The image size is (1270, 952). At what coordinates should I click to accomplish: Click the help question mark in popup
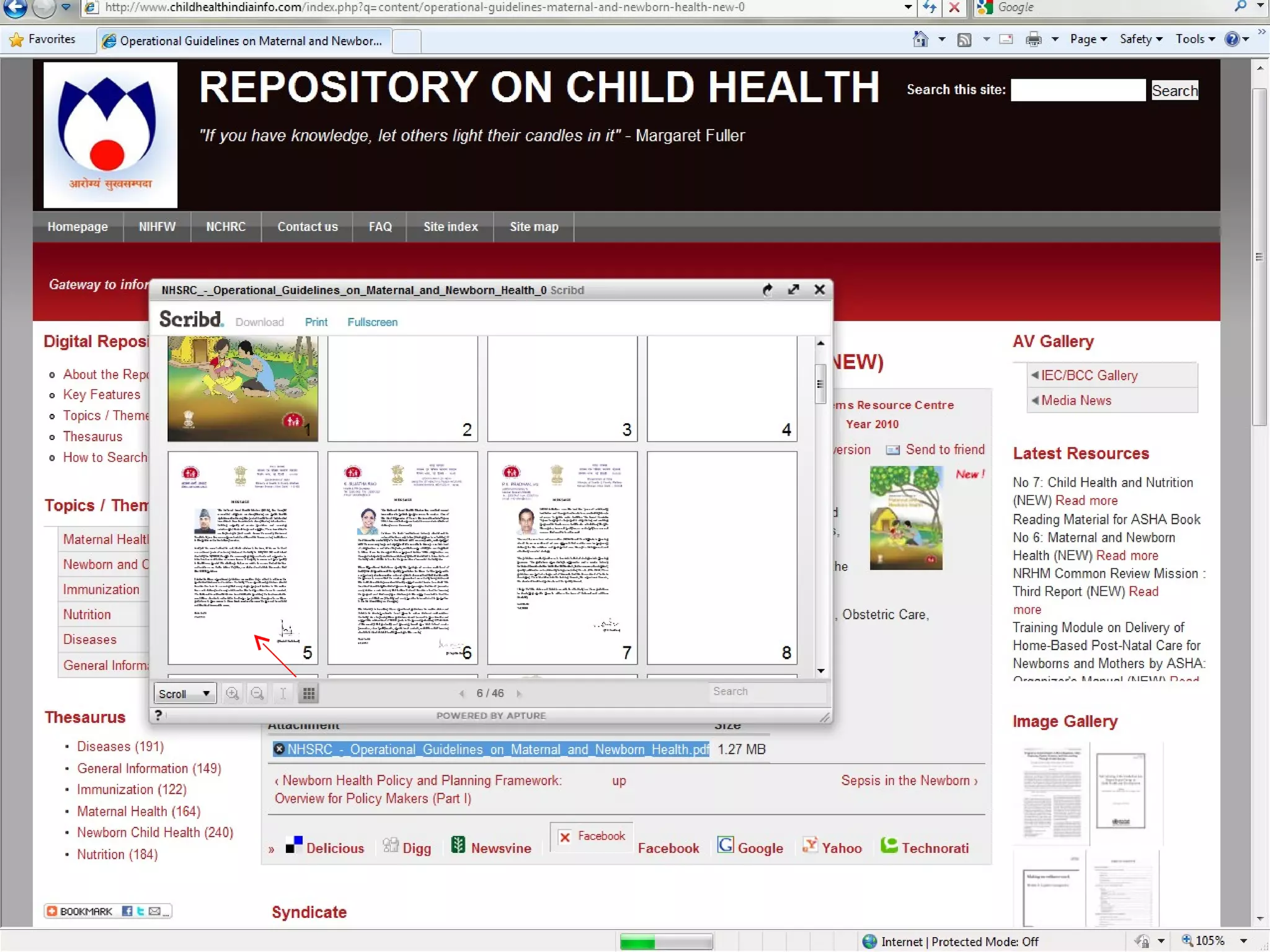point(159,715)
